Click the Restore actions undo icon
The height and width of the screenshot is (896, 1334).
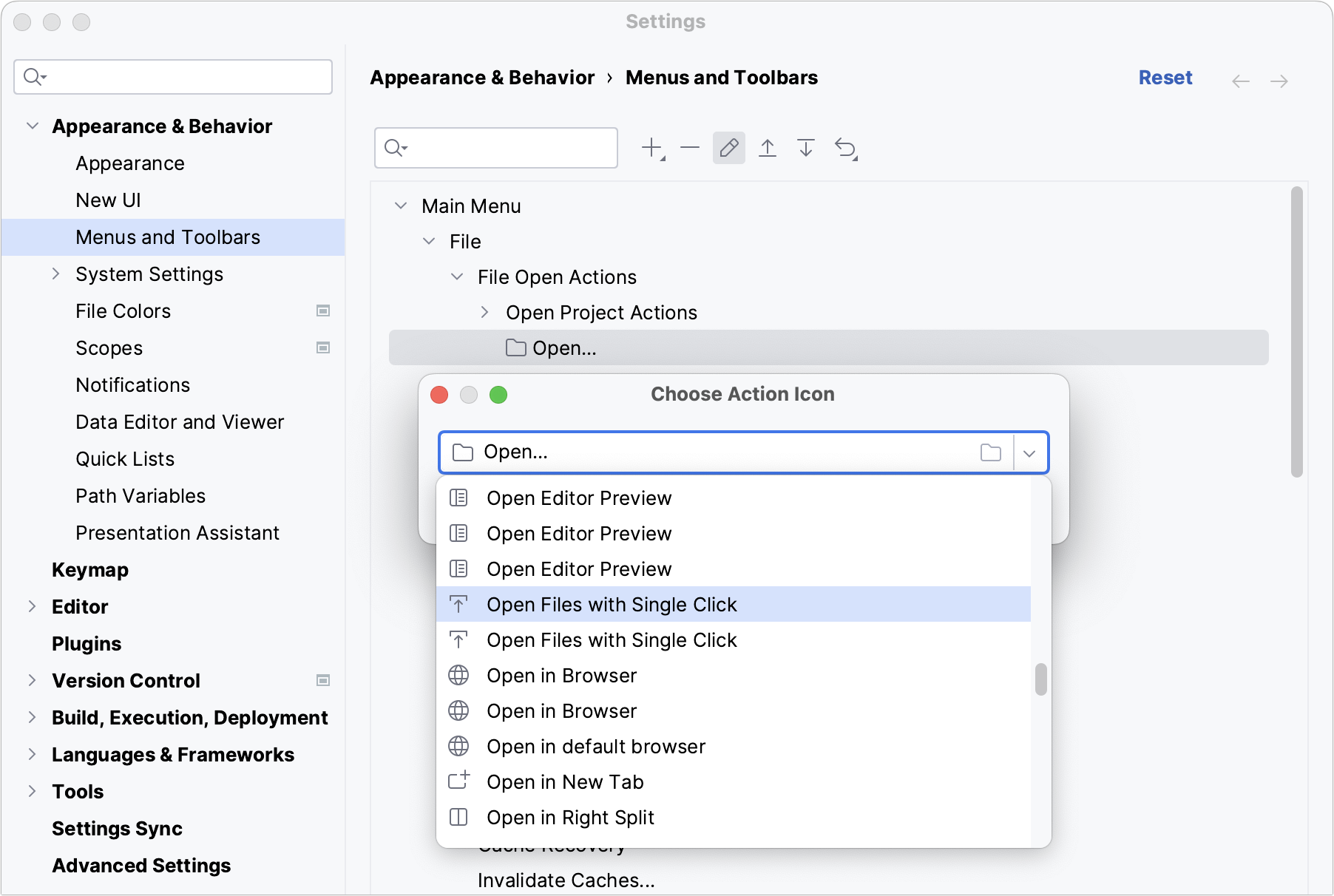(x=845, y=149)
